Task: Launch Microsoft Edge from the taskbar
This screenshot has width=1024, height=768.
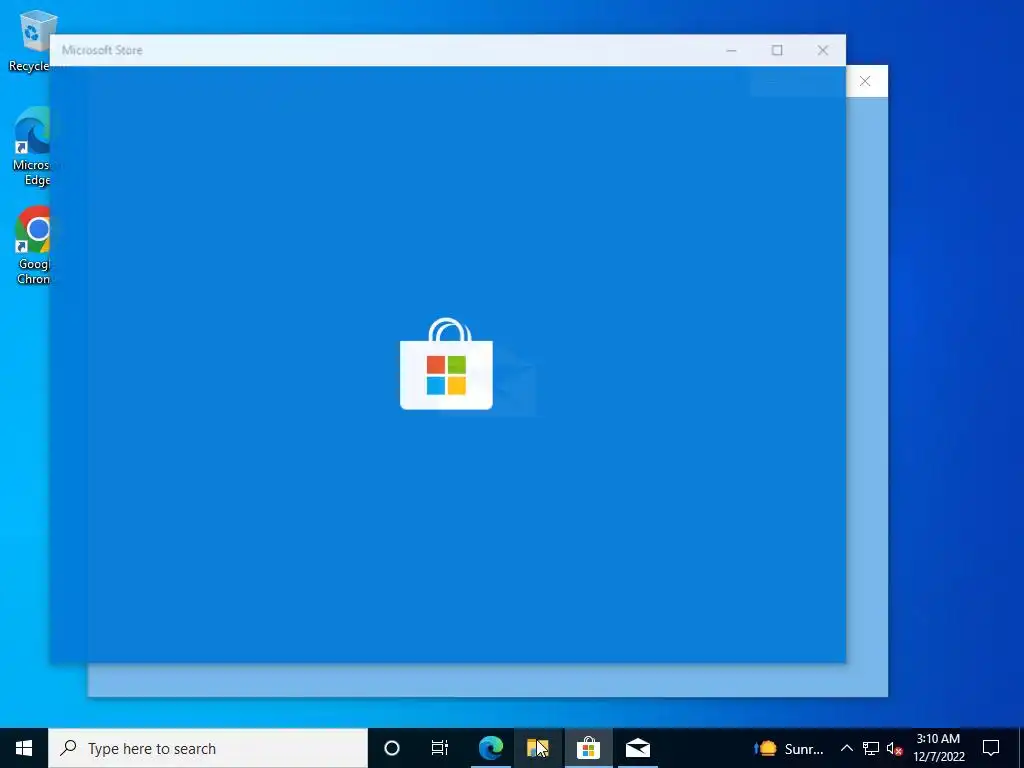Action: click(490, 748)
